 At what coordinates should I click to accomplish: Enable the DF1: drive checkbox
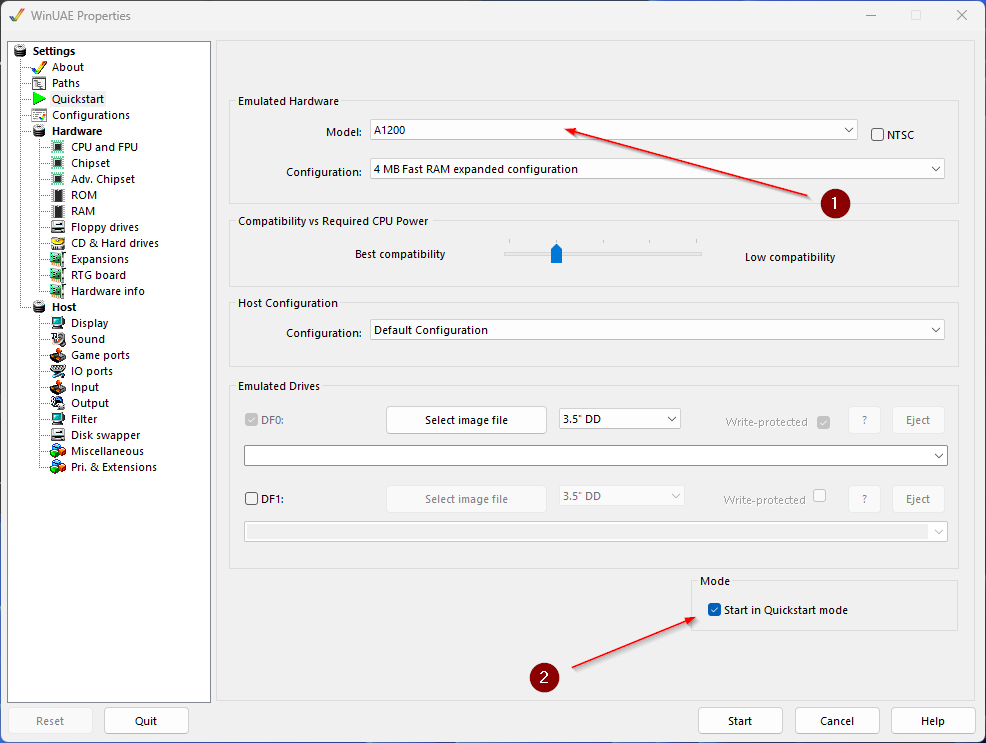tap(251, 498)
